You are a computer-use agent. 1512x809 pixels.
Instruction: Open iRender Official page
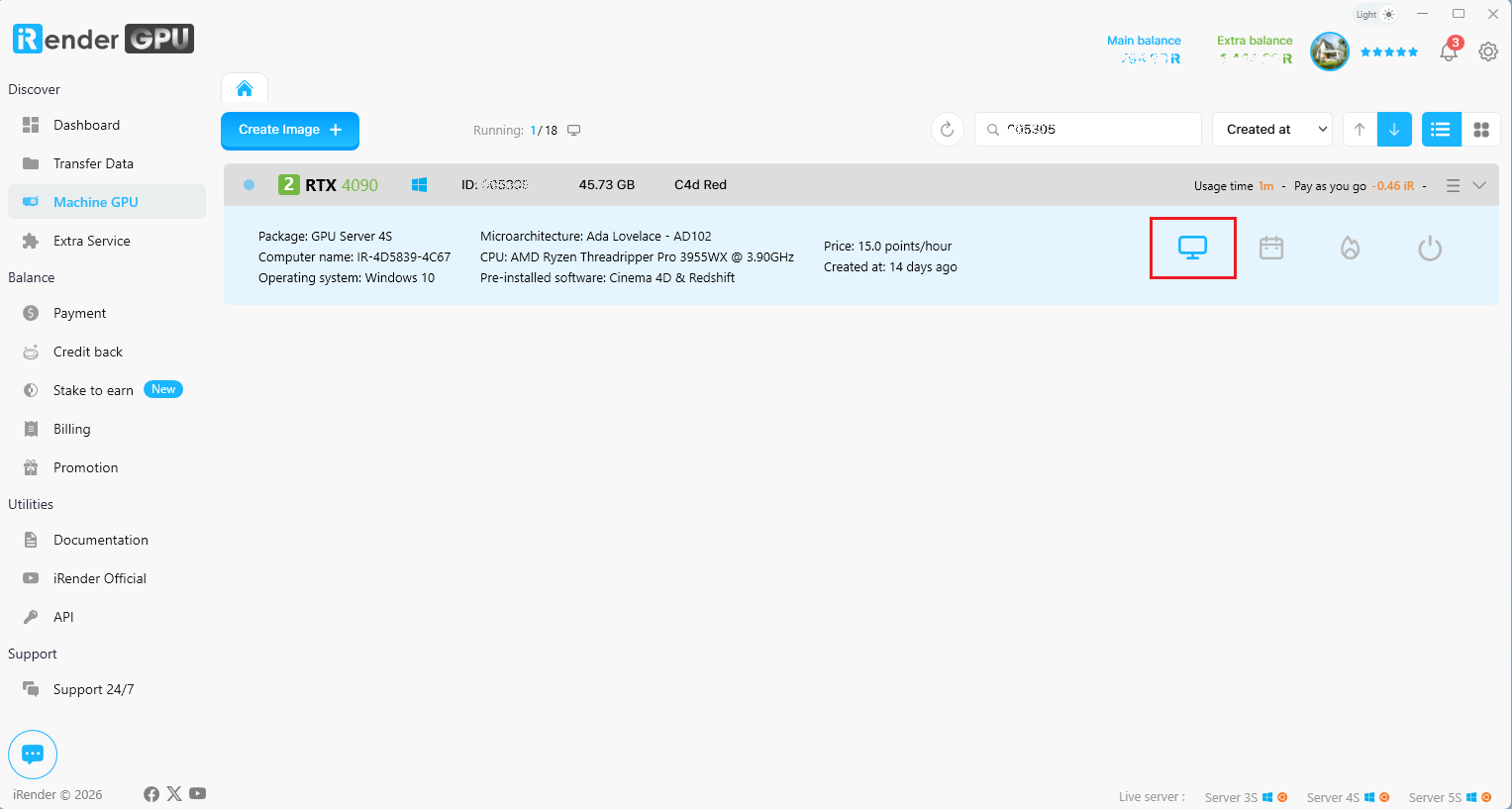pos(107,578)
